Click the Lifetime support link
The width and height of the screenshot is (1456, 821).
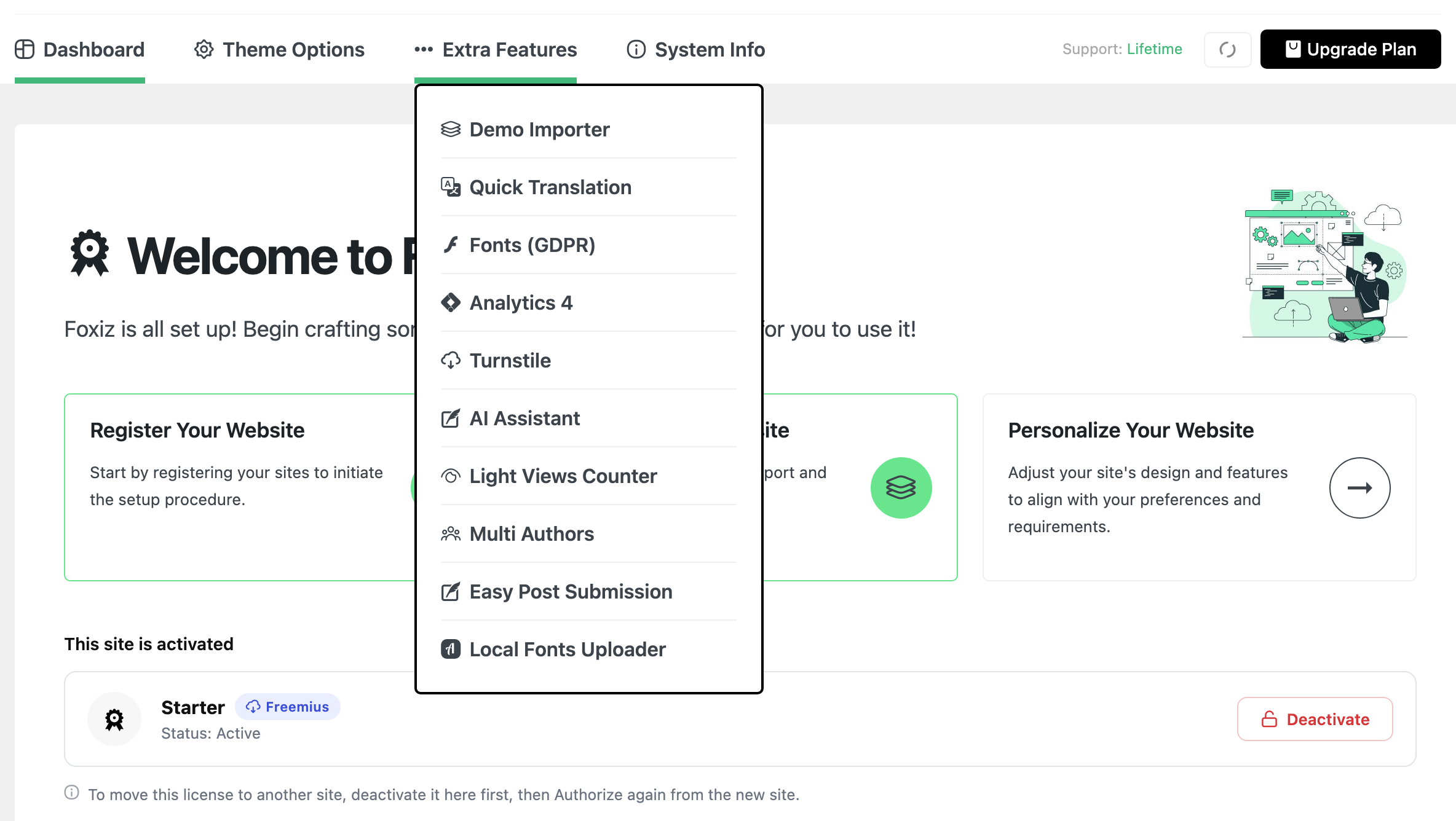[1154, 49]
